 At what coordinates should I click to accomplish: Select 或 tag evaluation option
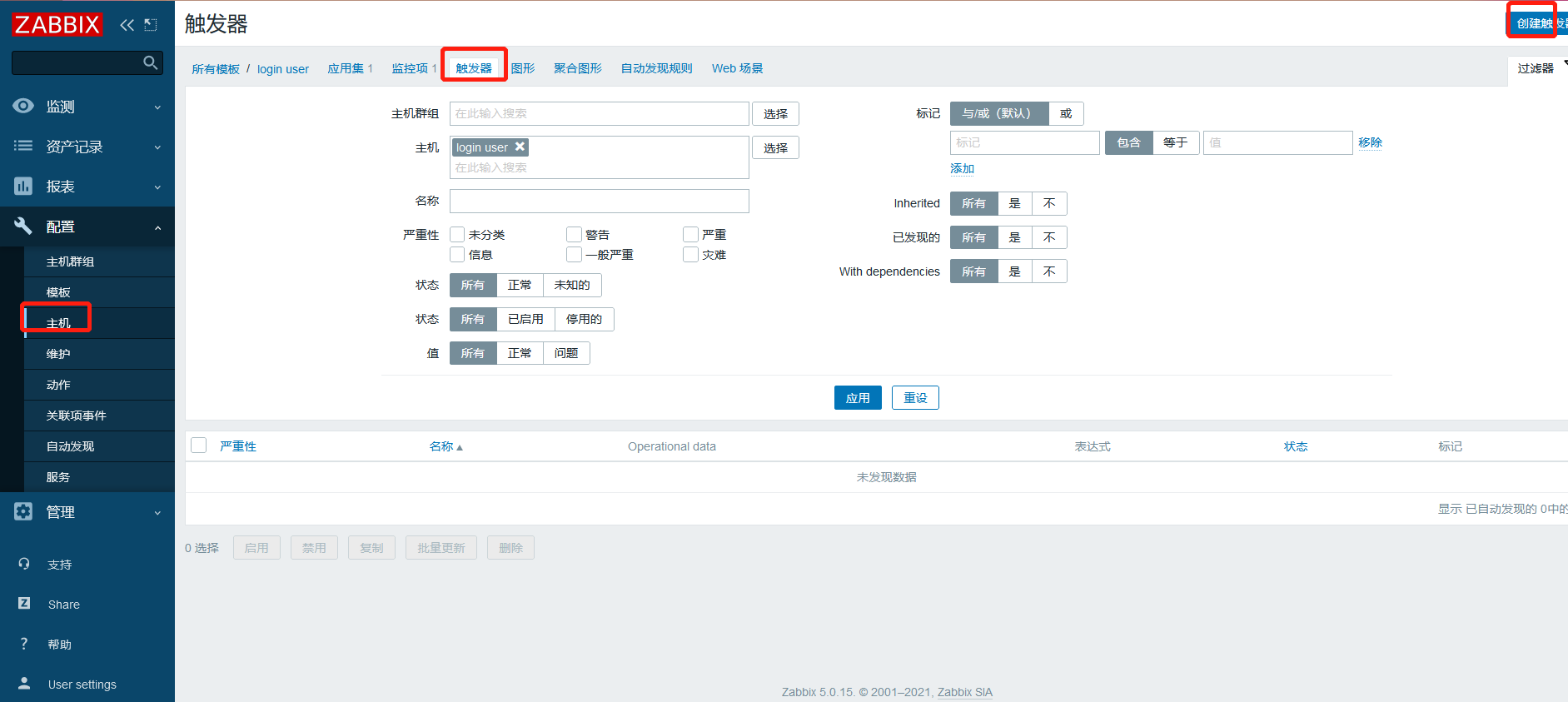1066,113
